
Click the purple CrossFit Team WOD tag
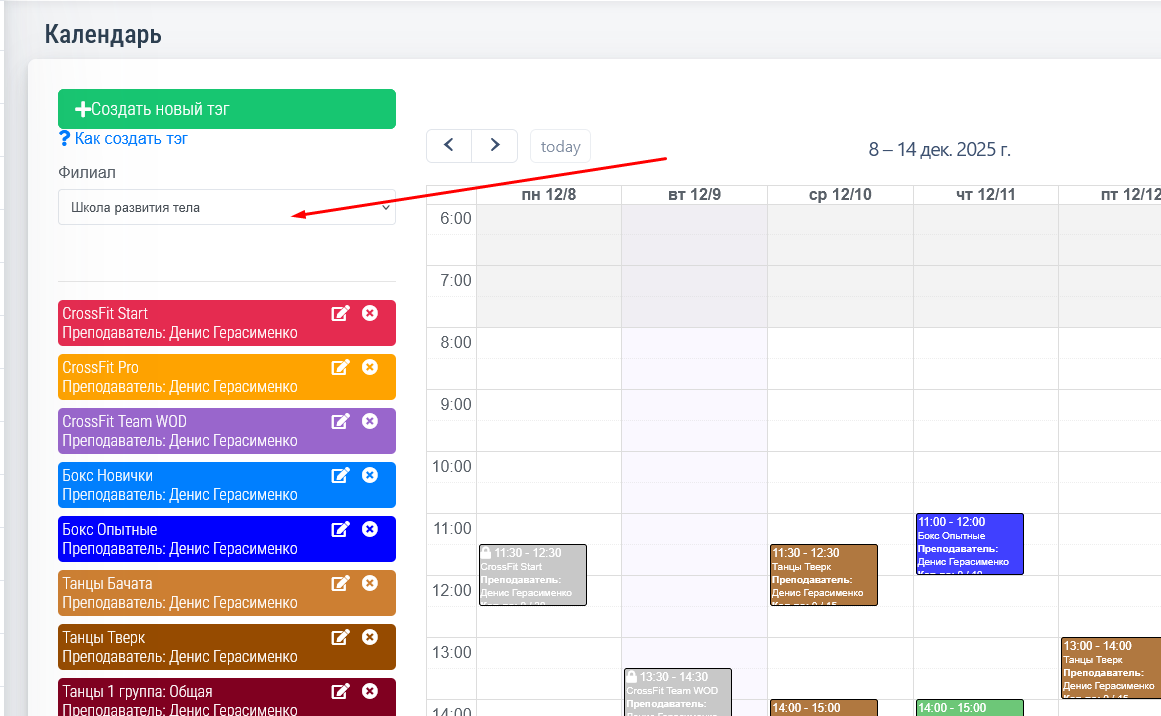coord(180,431)
